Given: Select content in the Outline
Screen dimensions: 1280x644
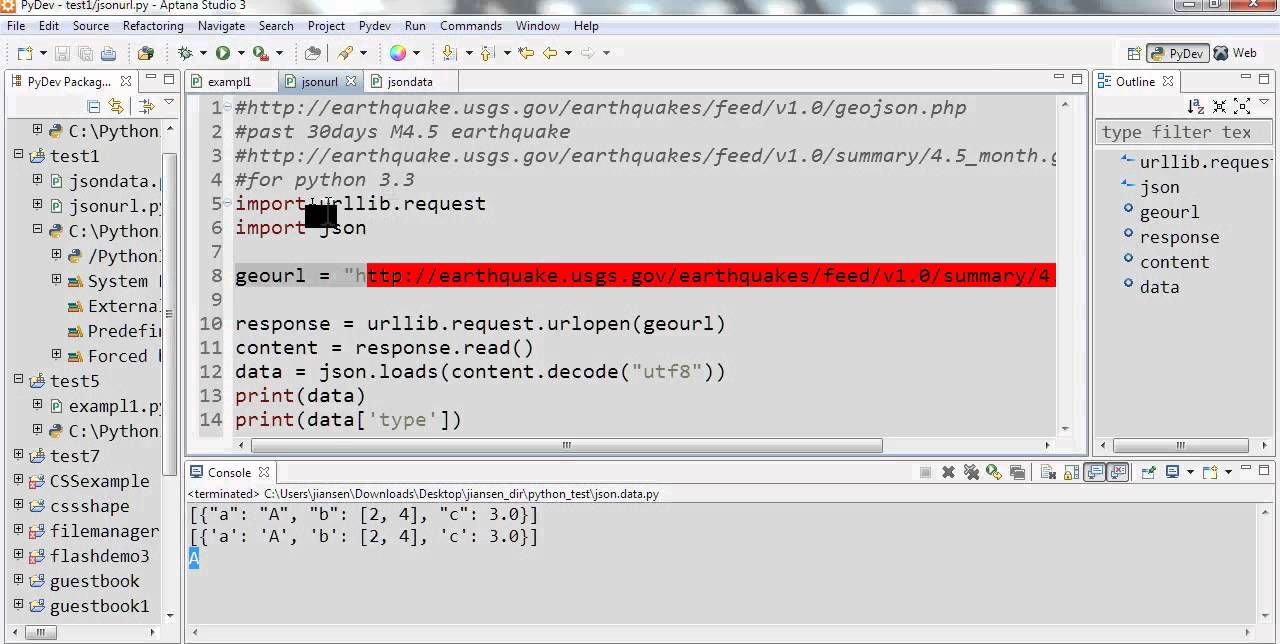Looking at the screenshot, I should [1174, 262].
